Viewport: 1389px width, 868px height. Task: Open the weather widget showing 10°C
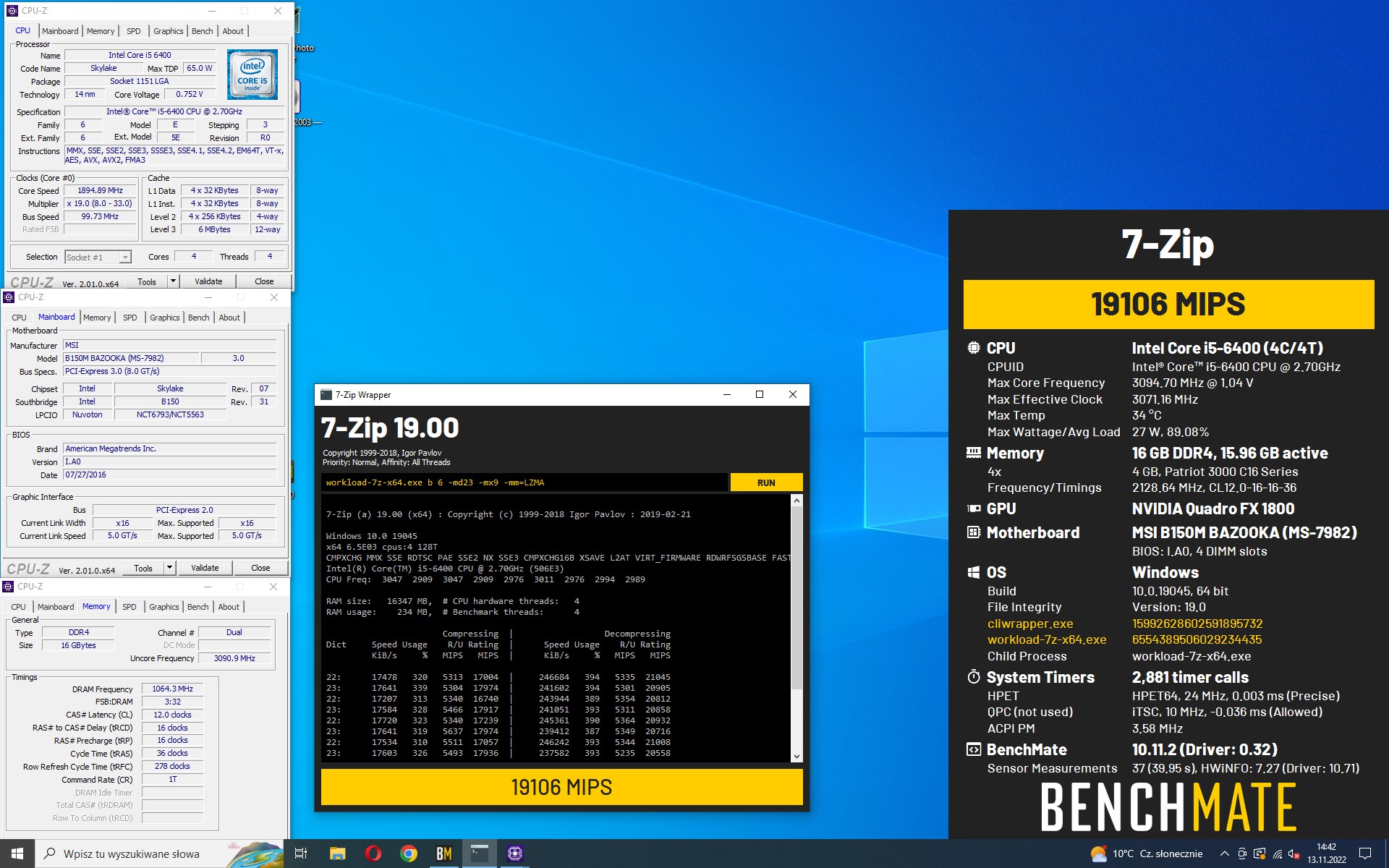(x=1146, y=854)
